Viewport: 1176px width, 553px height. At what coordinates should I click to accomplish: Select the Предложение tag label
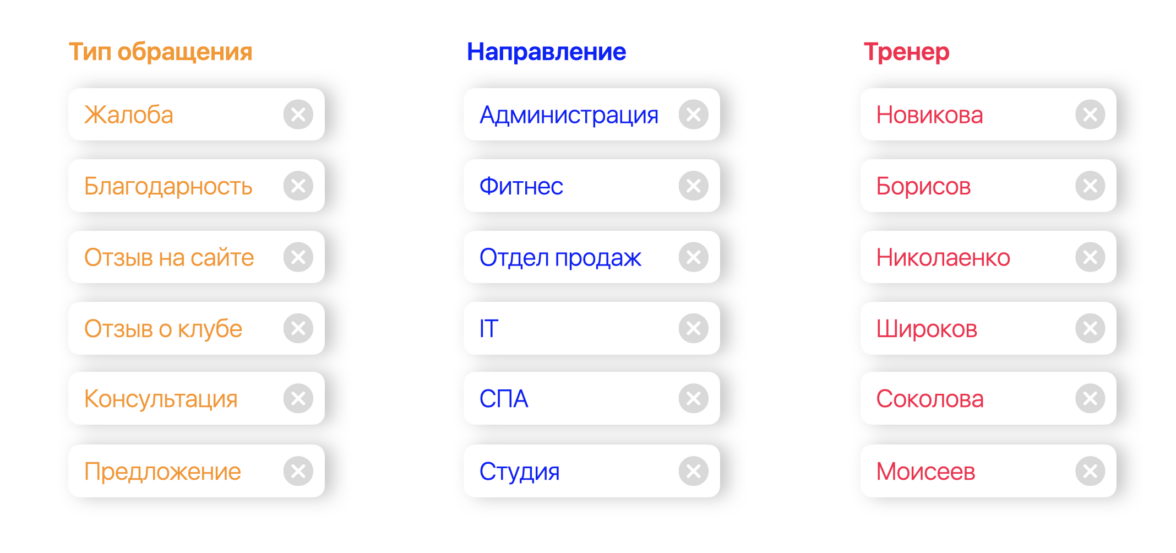tap(162, 471)
